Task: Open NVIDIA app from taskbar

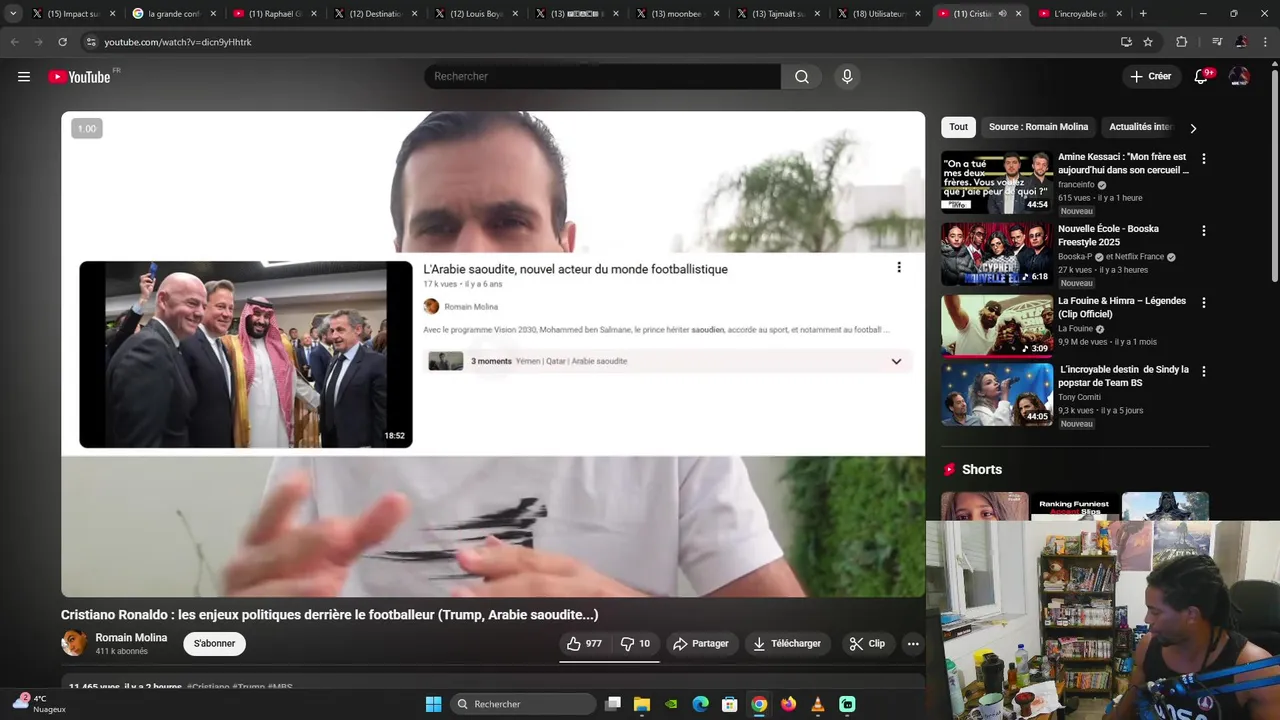Action: (x=671, y=704)
